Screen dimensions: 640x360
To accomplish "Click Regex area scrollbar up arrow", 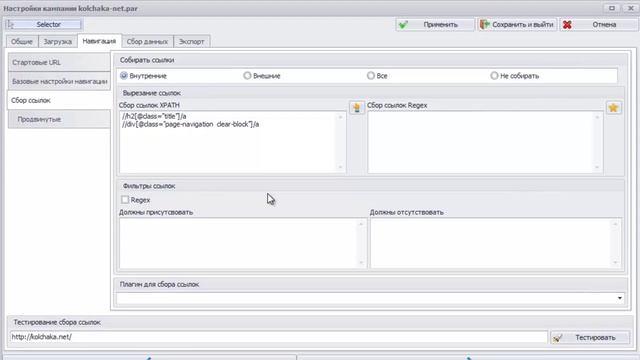I will (597, 118).
